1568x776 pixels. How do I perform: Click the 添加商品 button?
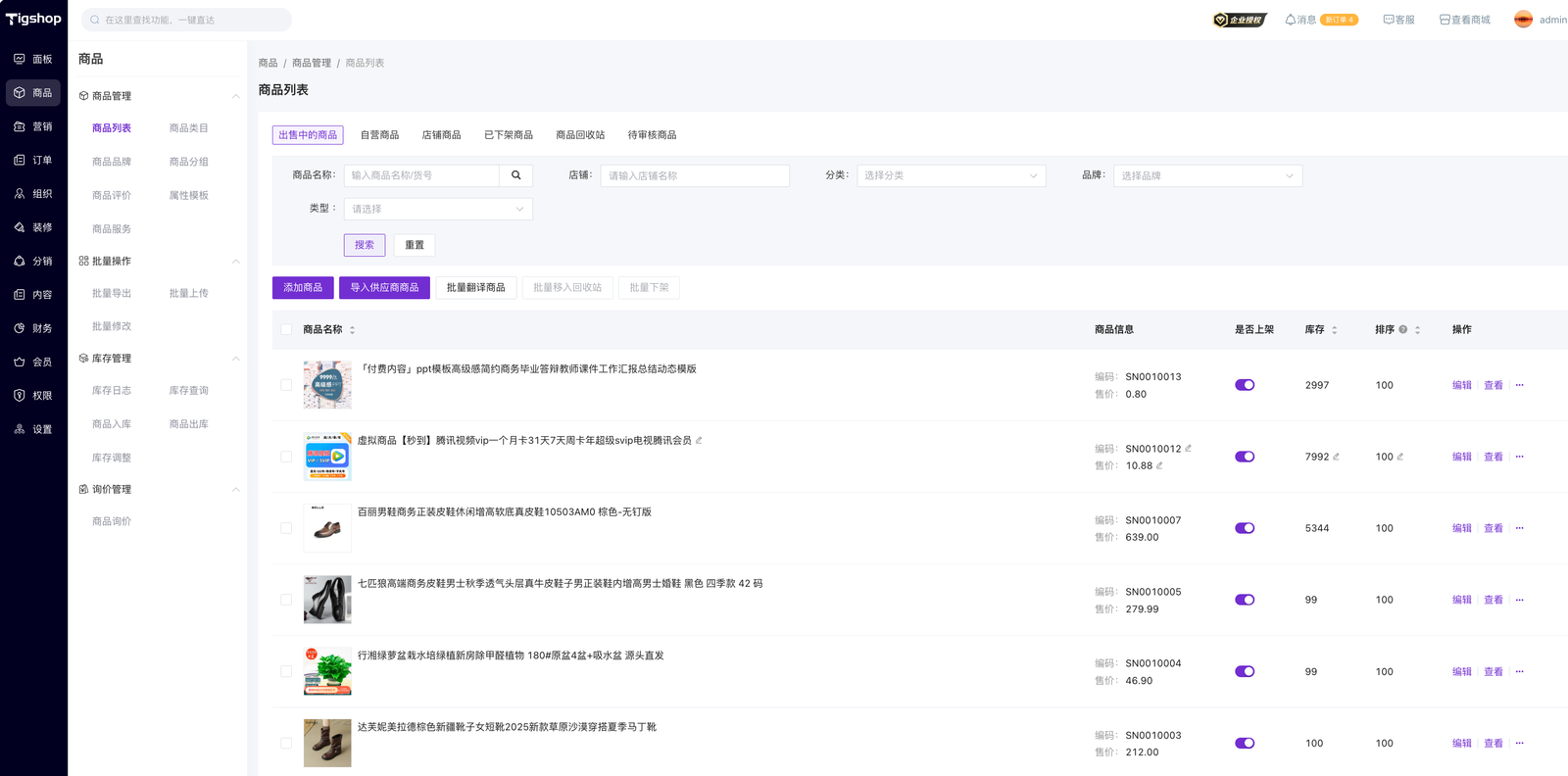point(303,288)
